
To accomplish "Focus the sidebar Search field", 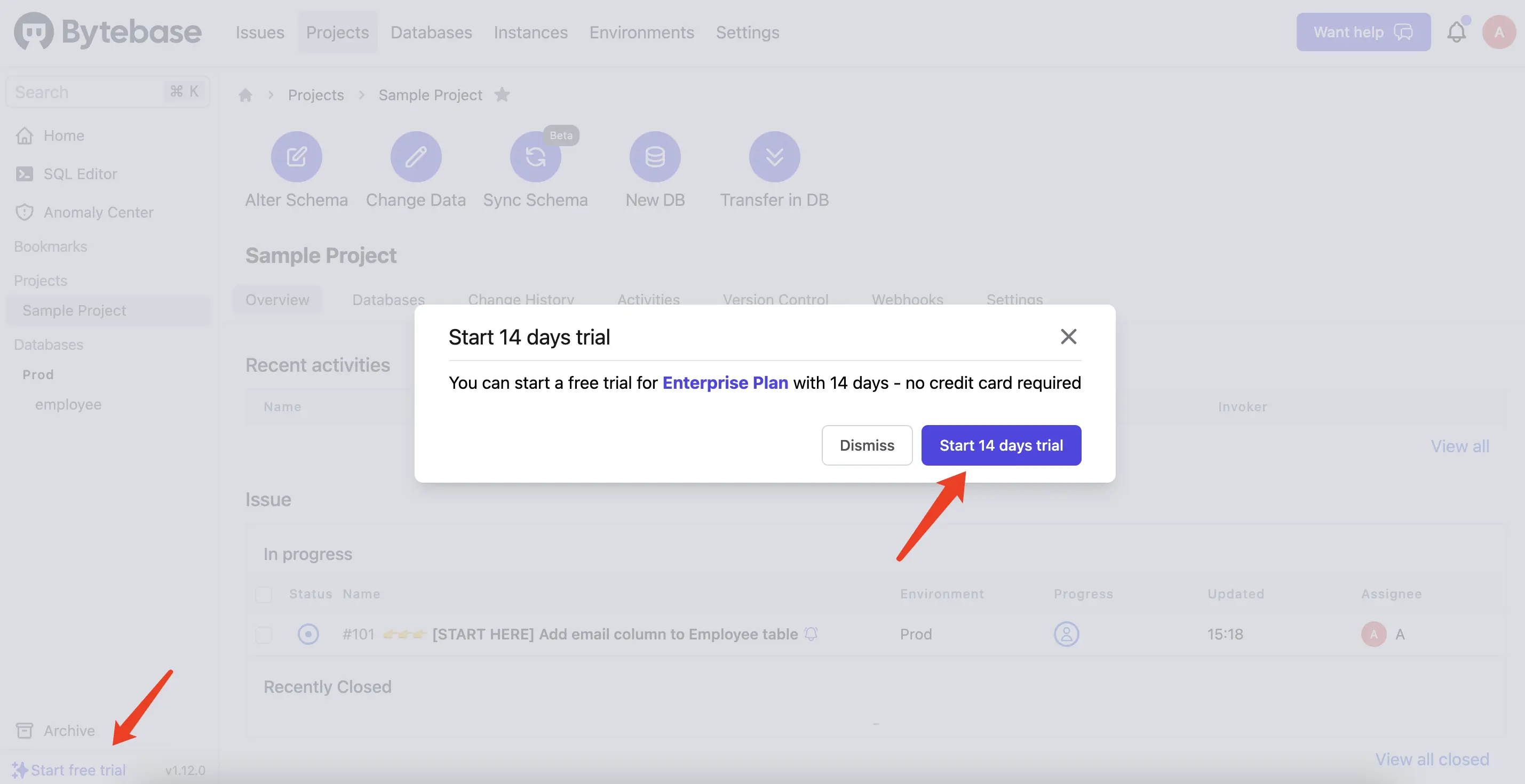I will (x=108, y=92).
